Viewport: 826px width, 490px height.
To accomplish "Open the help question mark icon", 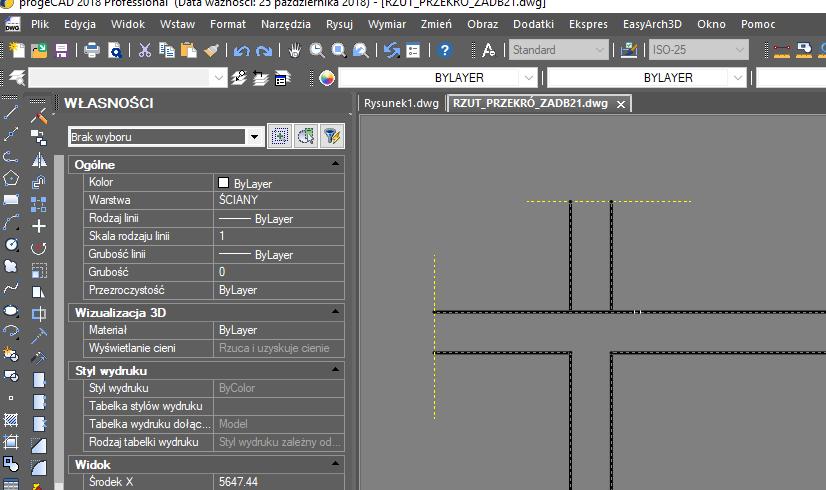I will 445,50.
